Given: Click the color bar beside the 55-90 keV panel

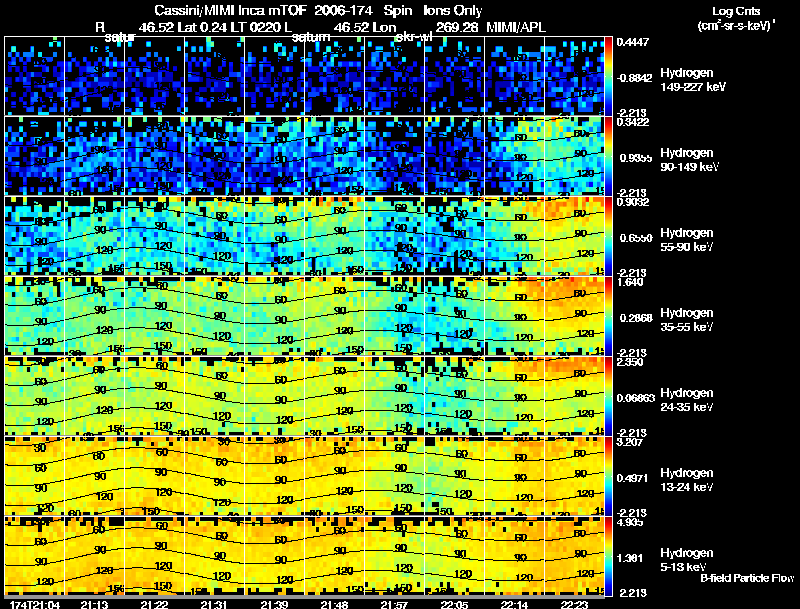Looking at the screenshot, I should coord(608,236).
